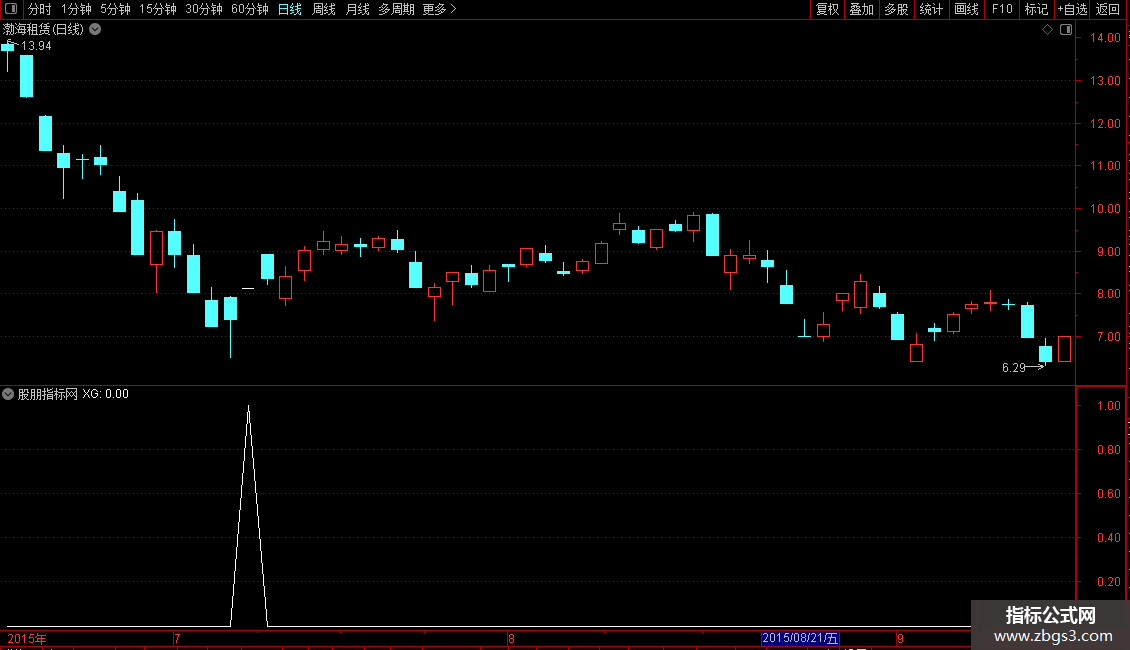Click the XG indicator spike peak
The height and width of the screenshot is (650, 1130).
249,407
